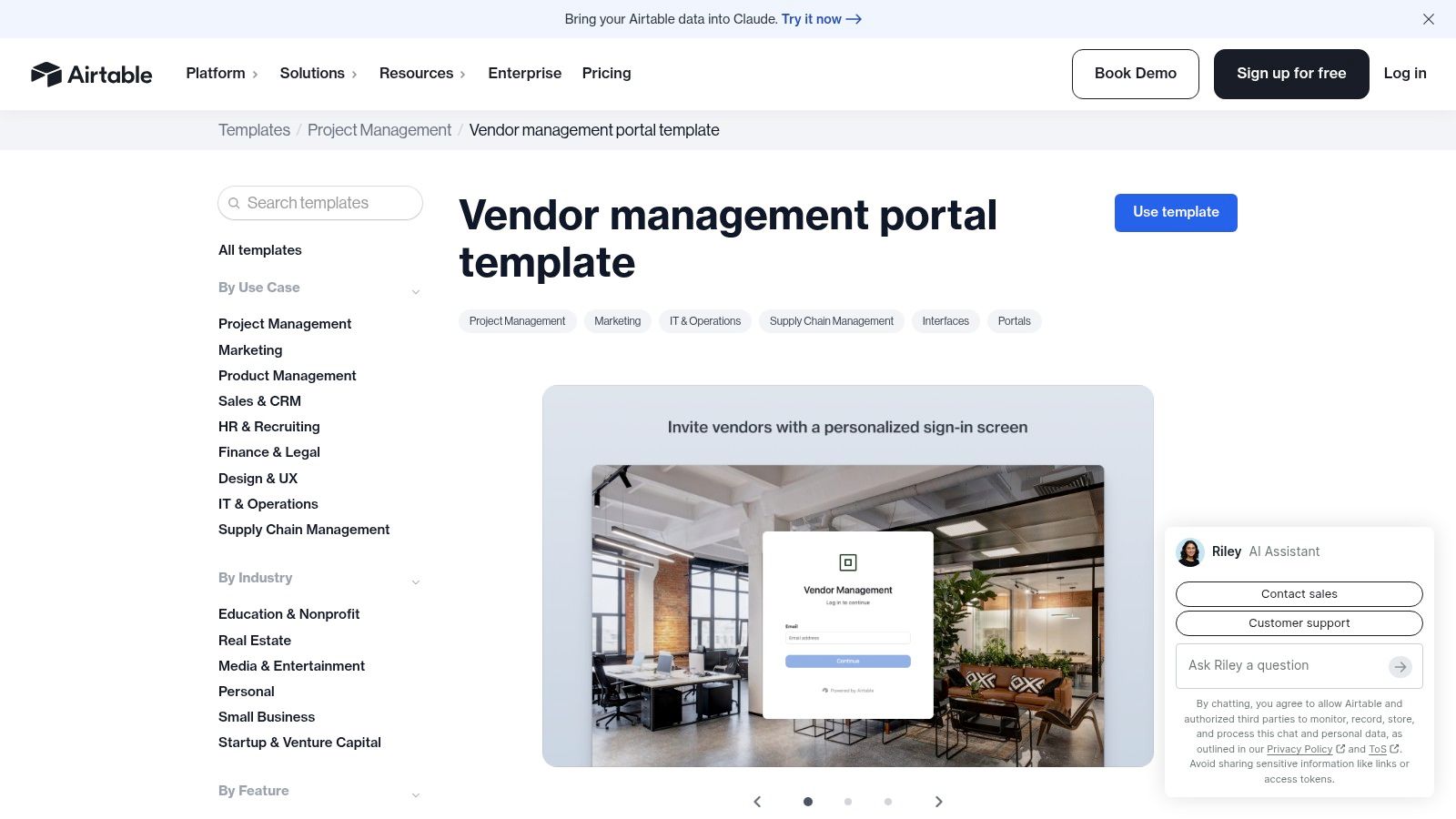Click the Supply Chain Management tag chip
Image resolution: width=1456 pixels, height=819 pixels.
point(832,321)
